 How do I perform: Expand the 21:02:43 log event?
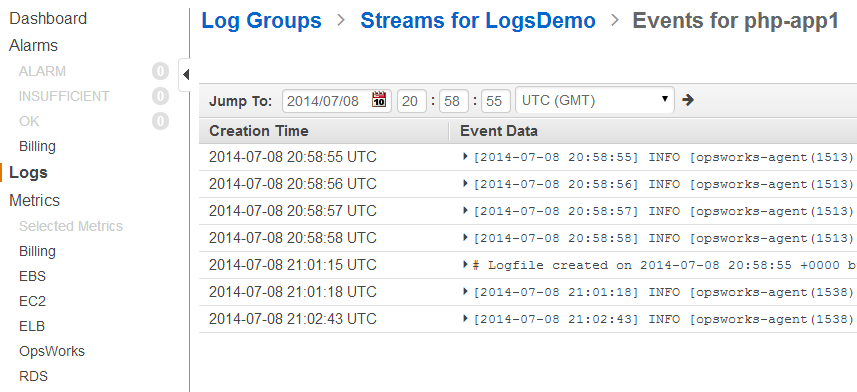pos(466,318)
